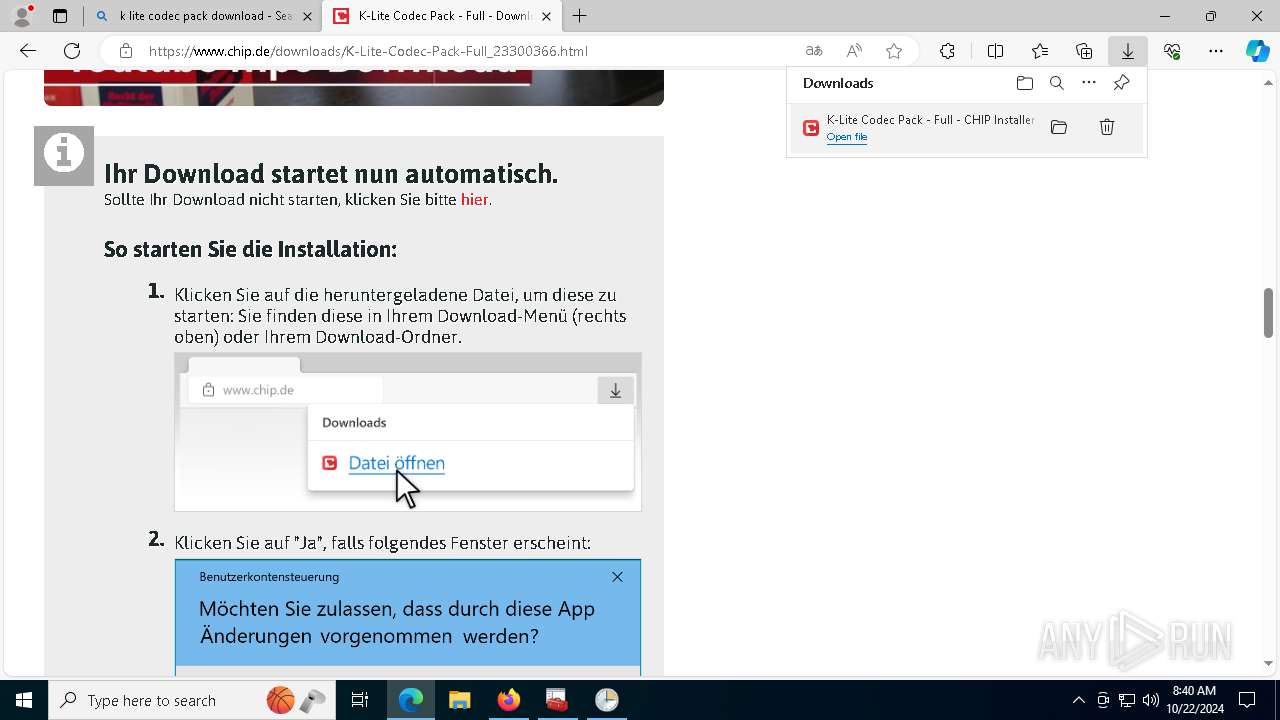The image size is (1280, 720).
Task: Open a new browser tab
Action: tap(580, 16)
